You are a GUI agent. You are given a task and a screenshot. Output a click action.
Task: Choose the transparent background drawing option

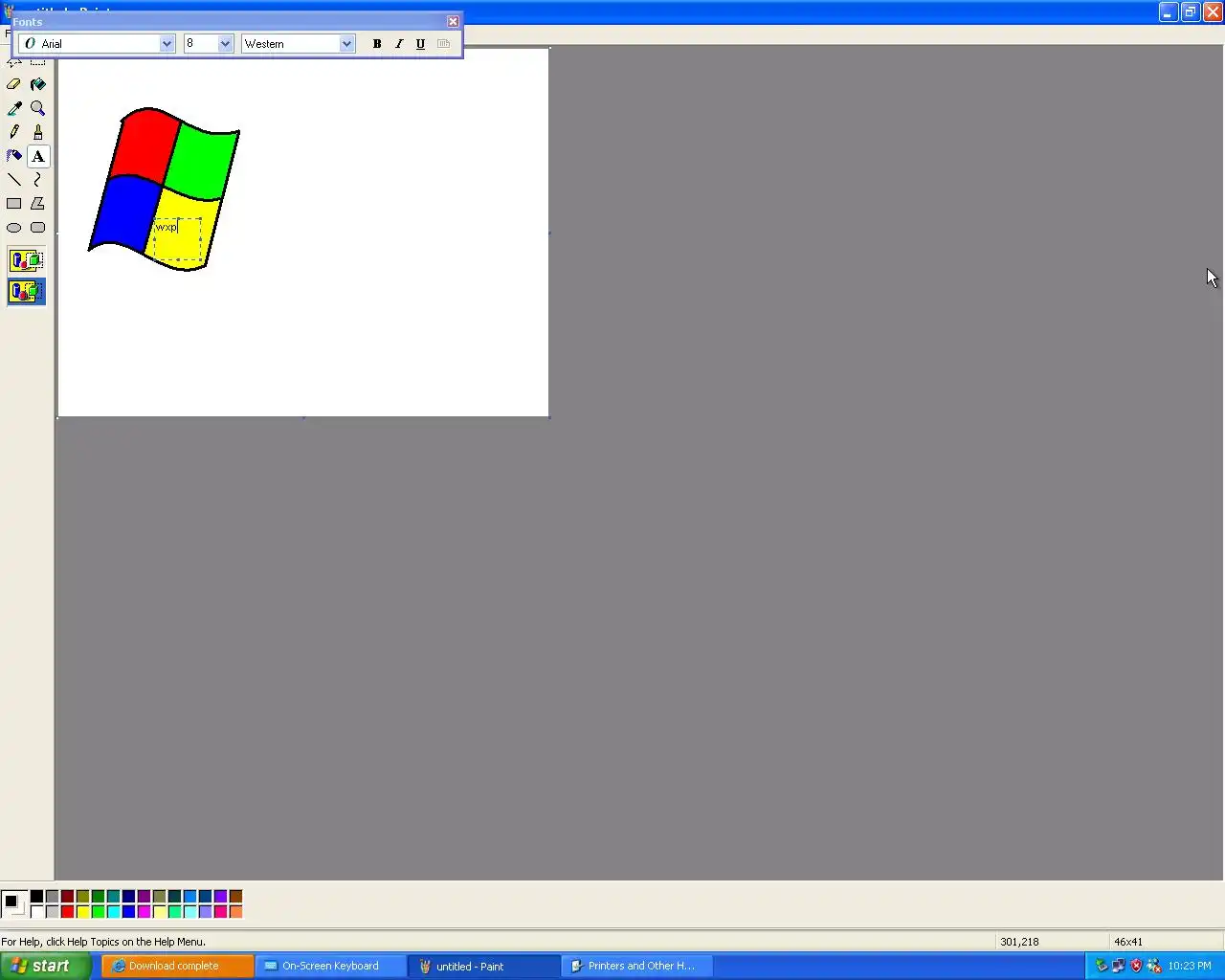point(27,291)
